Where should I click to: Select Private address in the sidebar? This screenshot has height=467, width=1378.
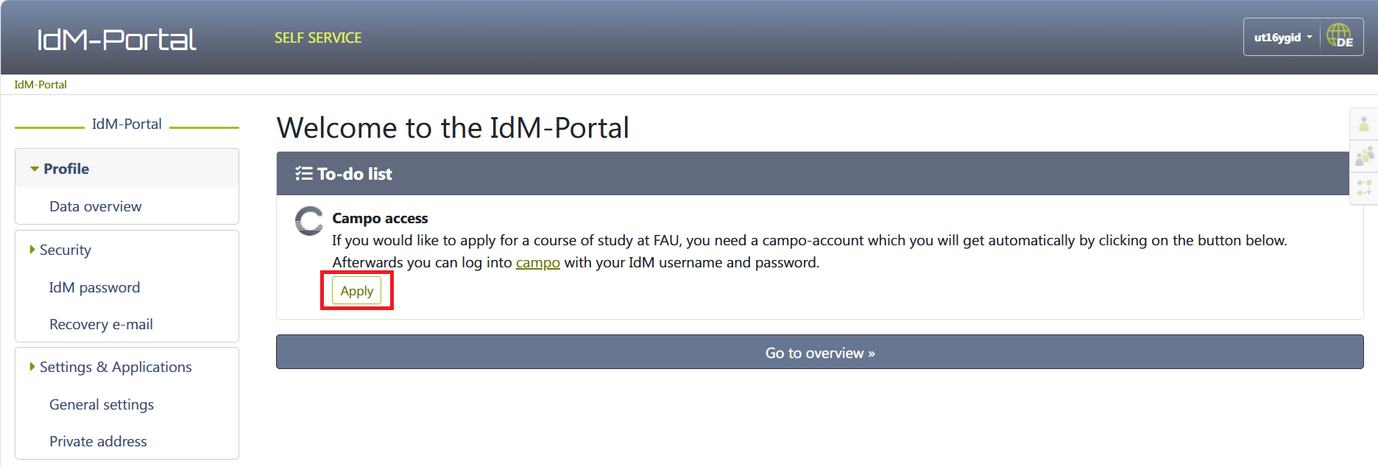pyautogui.click(x=98, y=441)
